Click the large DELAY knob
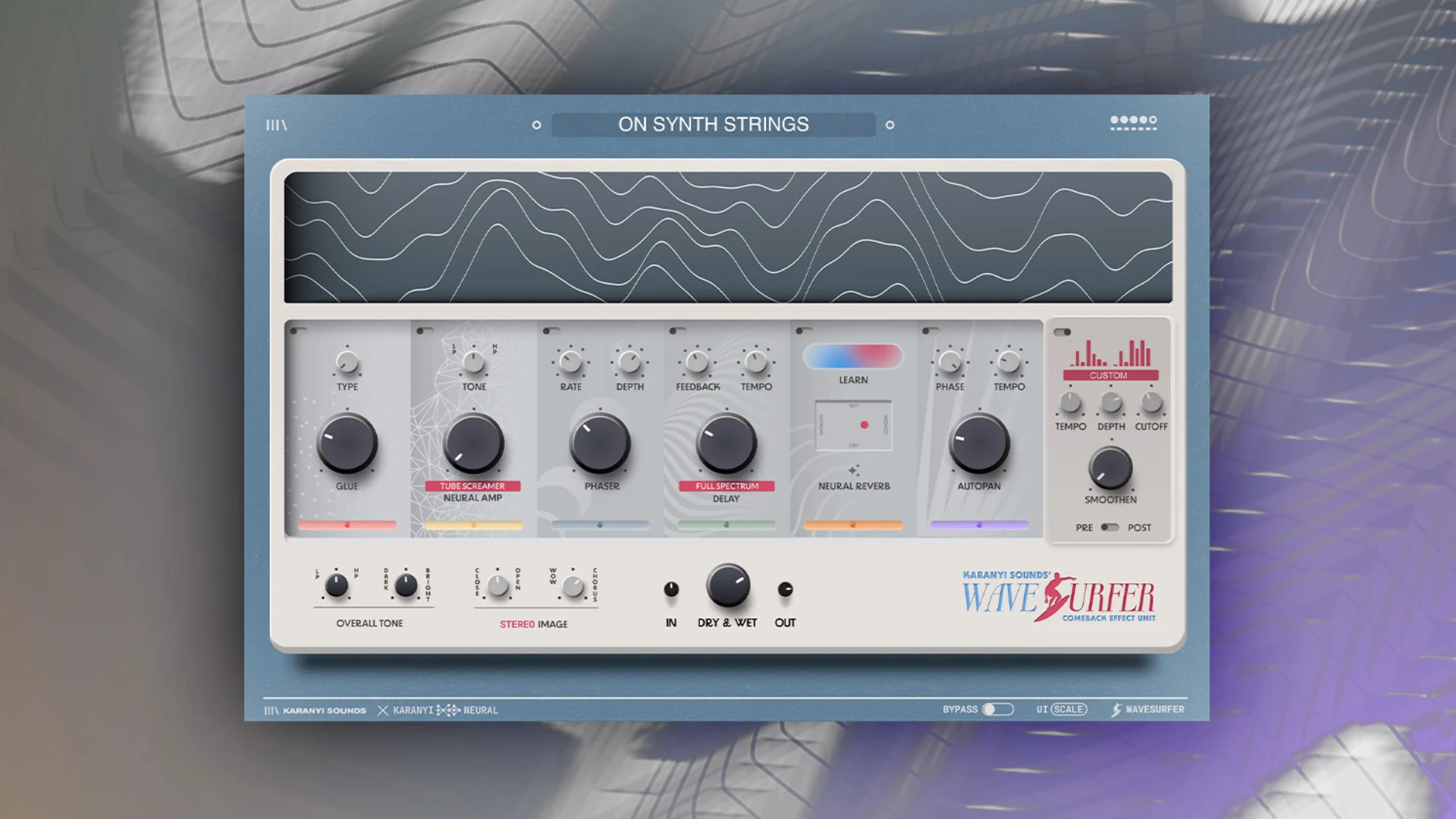This screenshot has width=1456, height=819. pyautogui.click(x=726, y=443)
